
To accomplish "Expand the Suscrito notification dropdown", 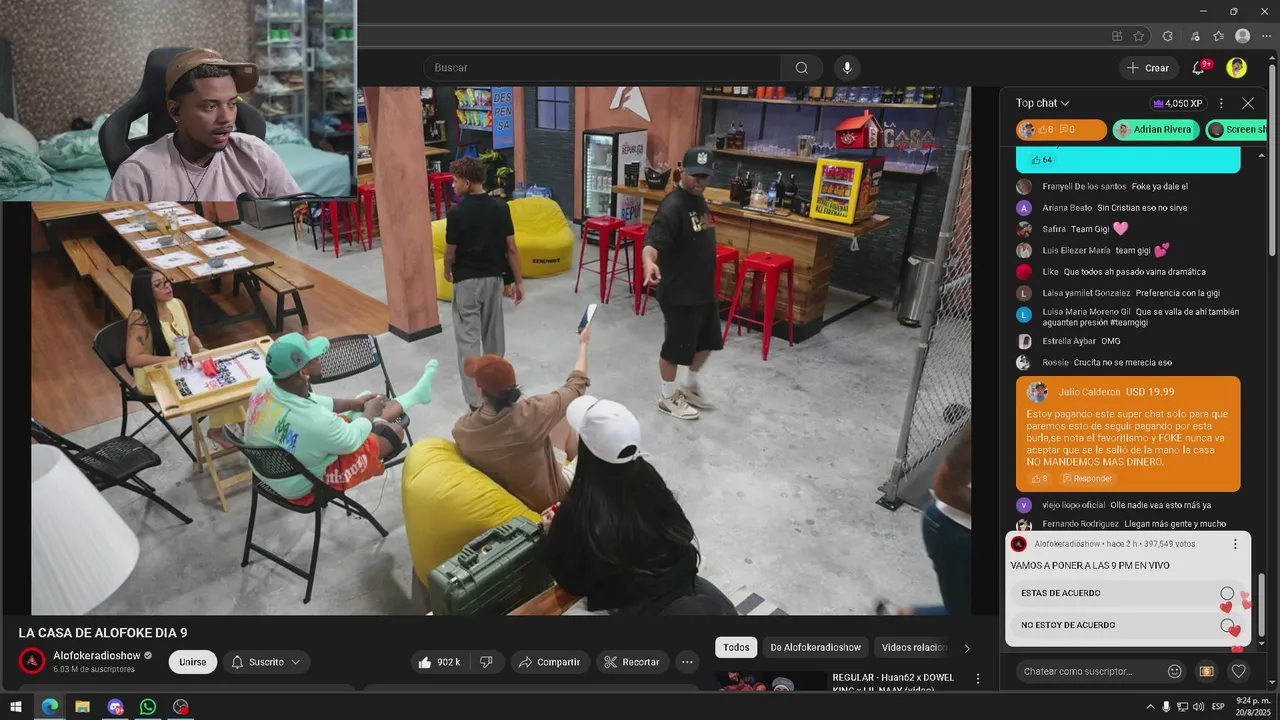I will [266, 662].
